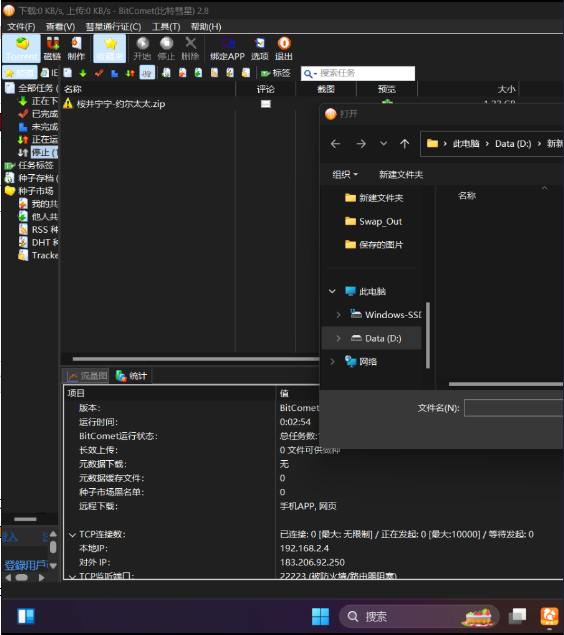Click the 绑定APP bind device icon
Image resolution: width=564 pixels, height=635 pixels.
(228, 49)
